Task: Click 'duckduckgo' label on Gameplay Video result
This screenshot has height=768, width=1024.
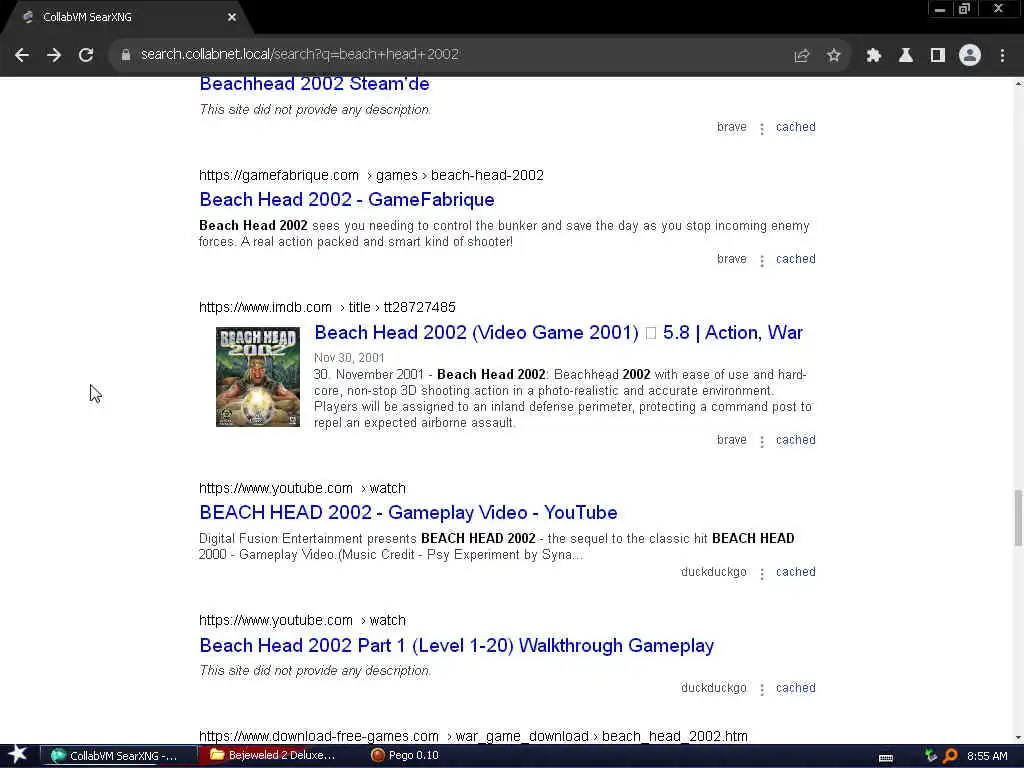Action: click(x=713, y=572)
